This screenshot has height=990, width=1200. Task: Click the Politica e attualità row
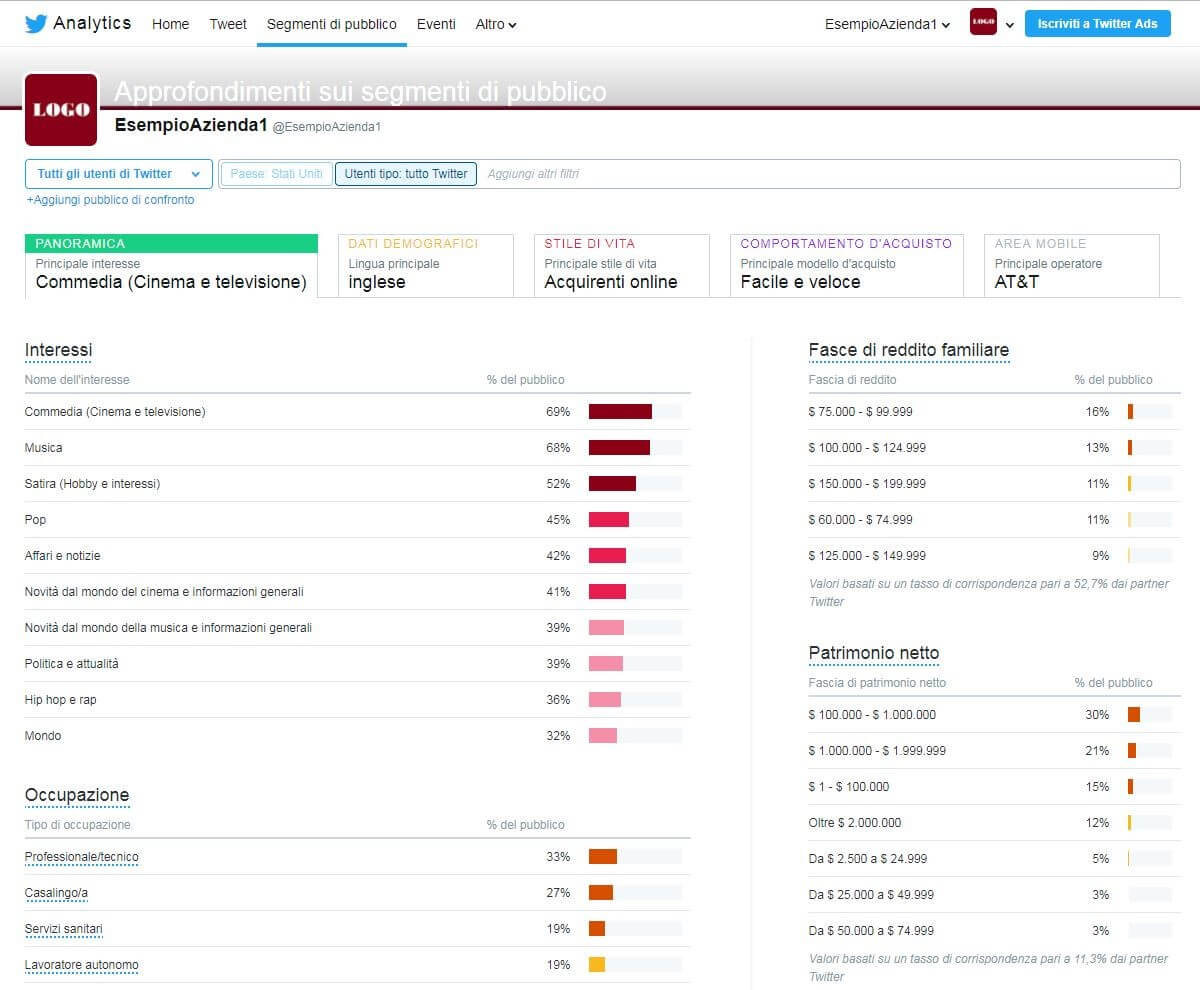tap(357, 664)
